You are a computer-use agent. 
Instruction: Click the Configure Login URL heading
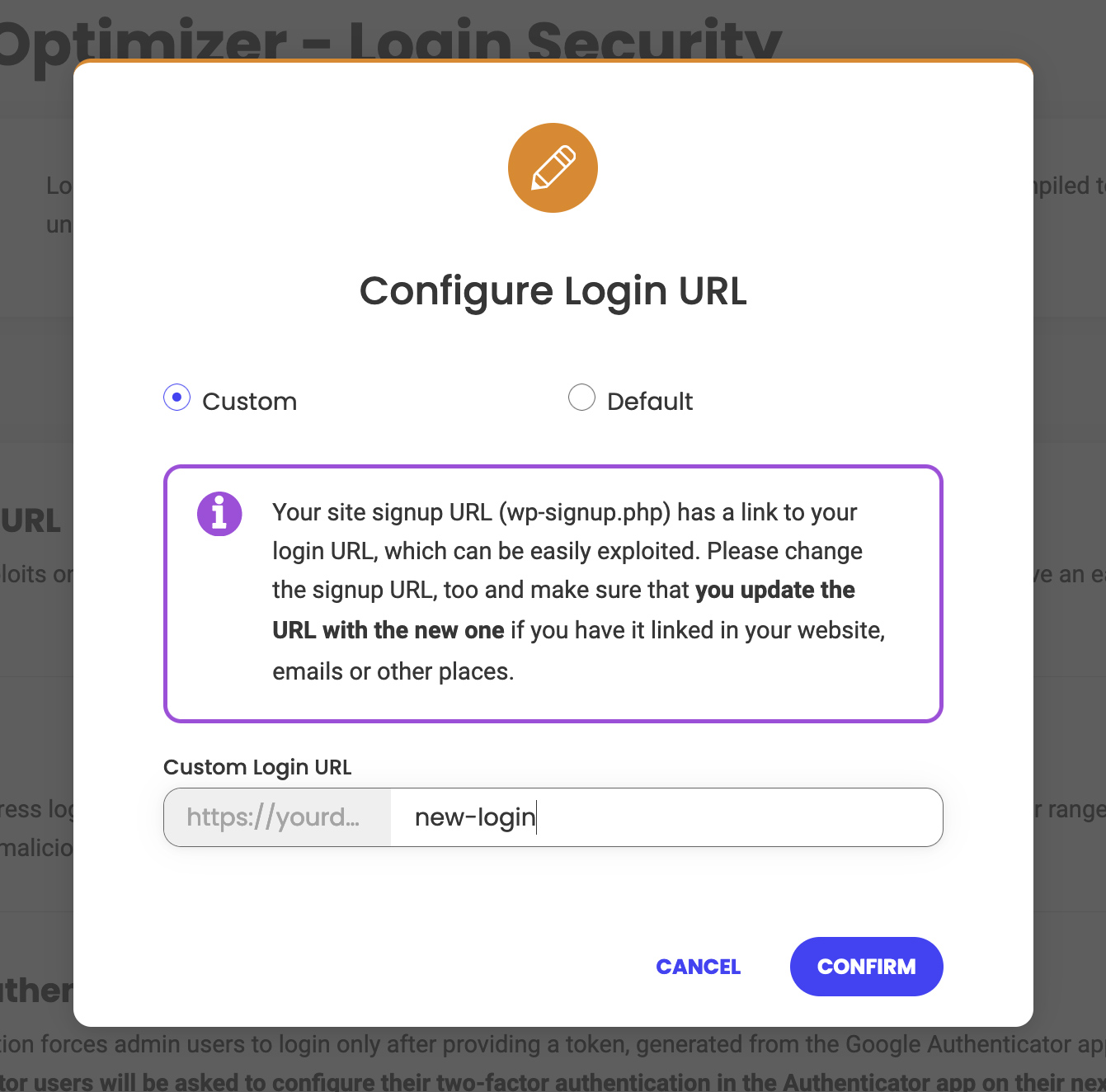tap(553, 291)
